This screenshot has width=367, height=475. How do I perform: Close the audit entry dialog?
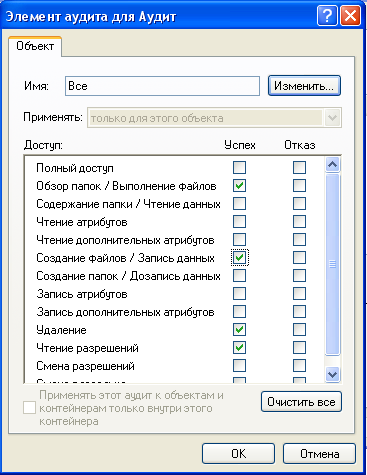click(350, 16)
